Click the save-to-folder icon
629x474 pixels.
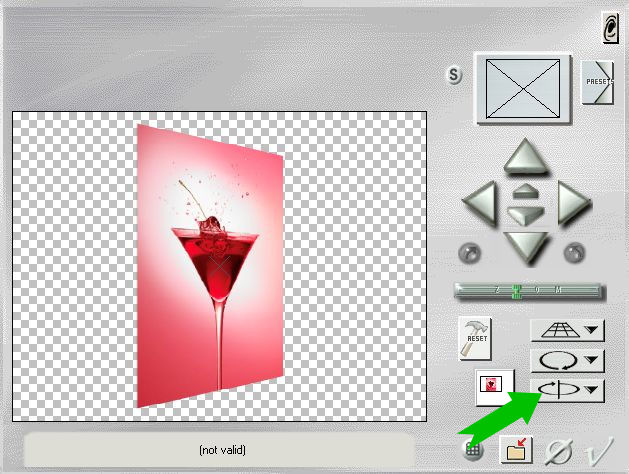coord(518,449)
